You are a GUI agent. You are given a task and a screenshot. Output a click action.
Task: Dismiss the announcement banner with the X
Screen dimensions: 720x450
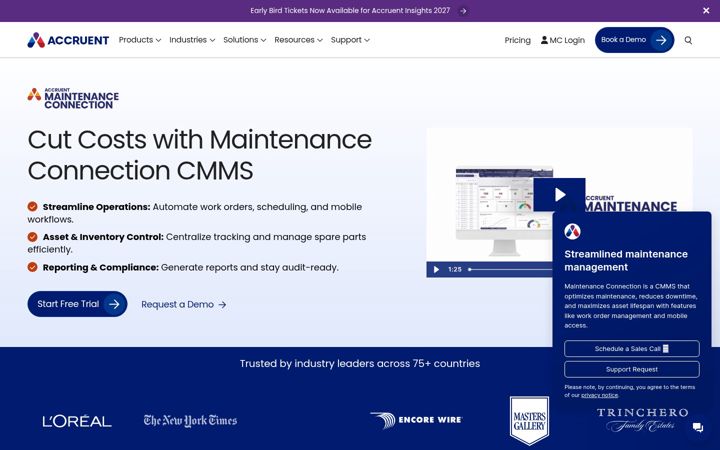click(x=706, y=11)
